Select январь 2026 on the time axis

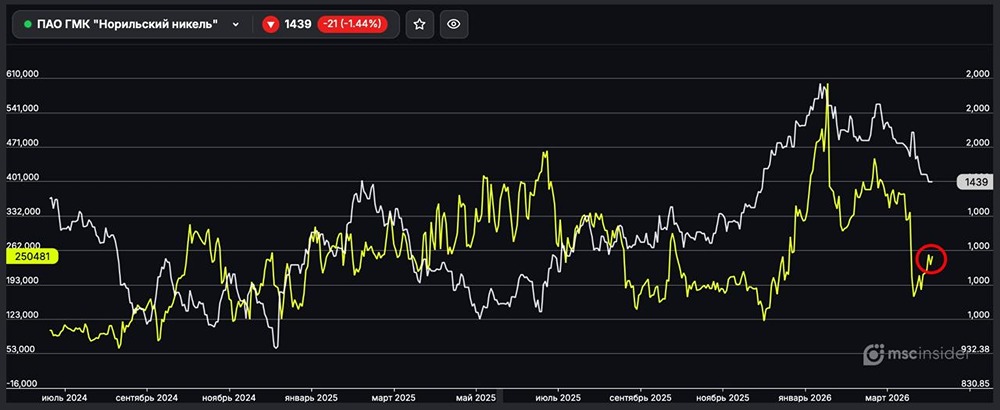[x=806, y=397]
